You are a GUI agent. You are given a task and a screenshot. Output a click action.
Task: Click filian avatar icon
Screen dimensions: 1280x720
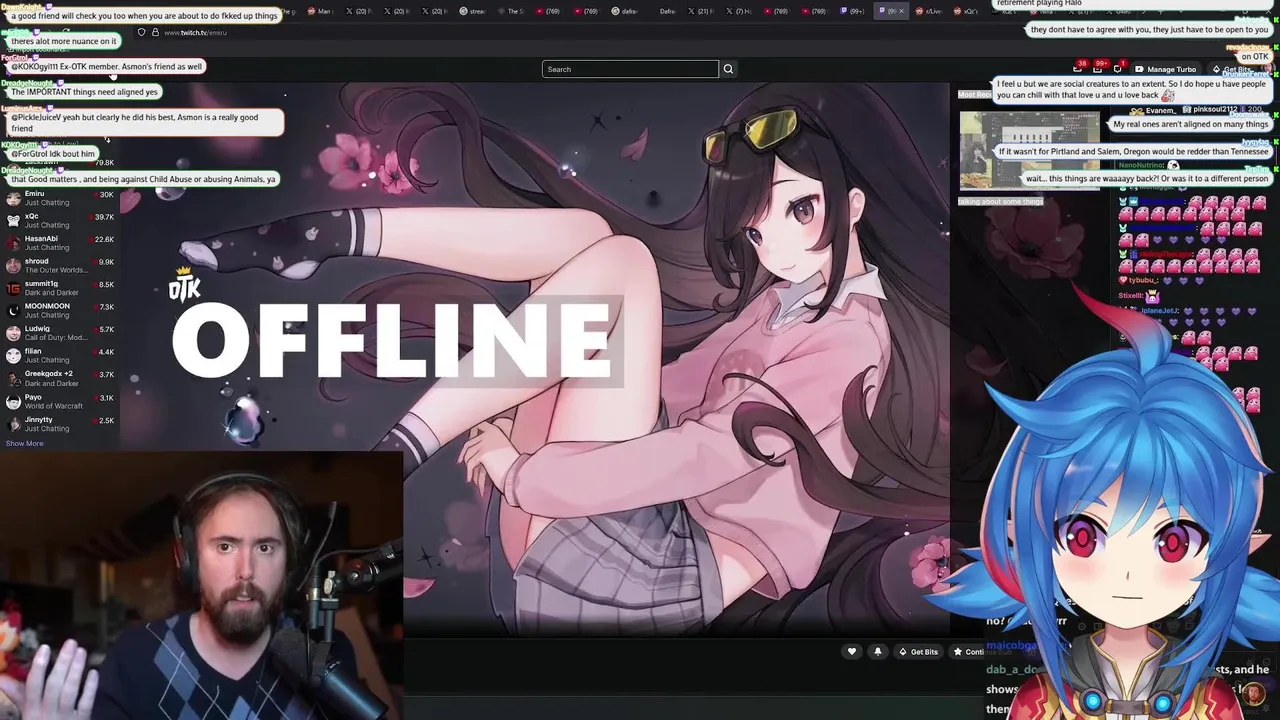point(13,356)
